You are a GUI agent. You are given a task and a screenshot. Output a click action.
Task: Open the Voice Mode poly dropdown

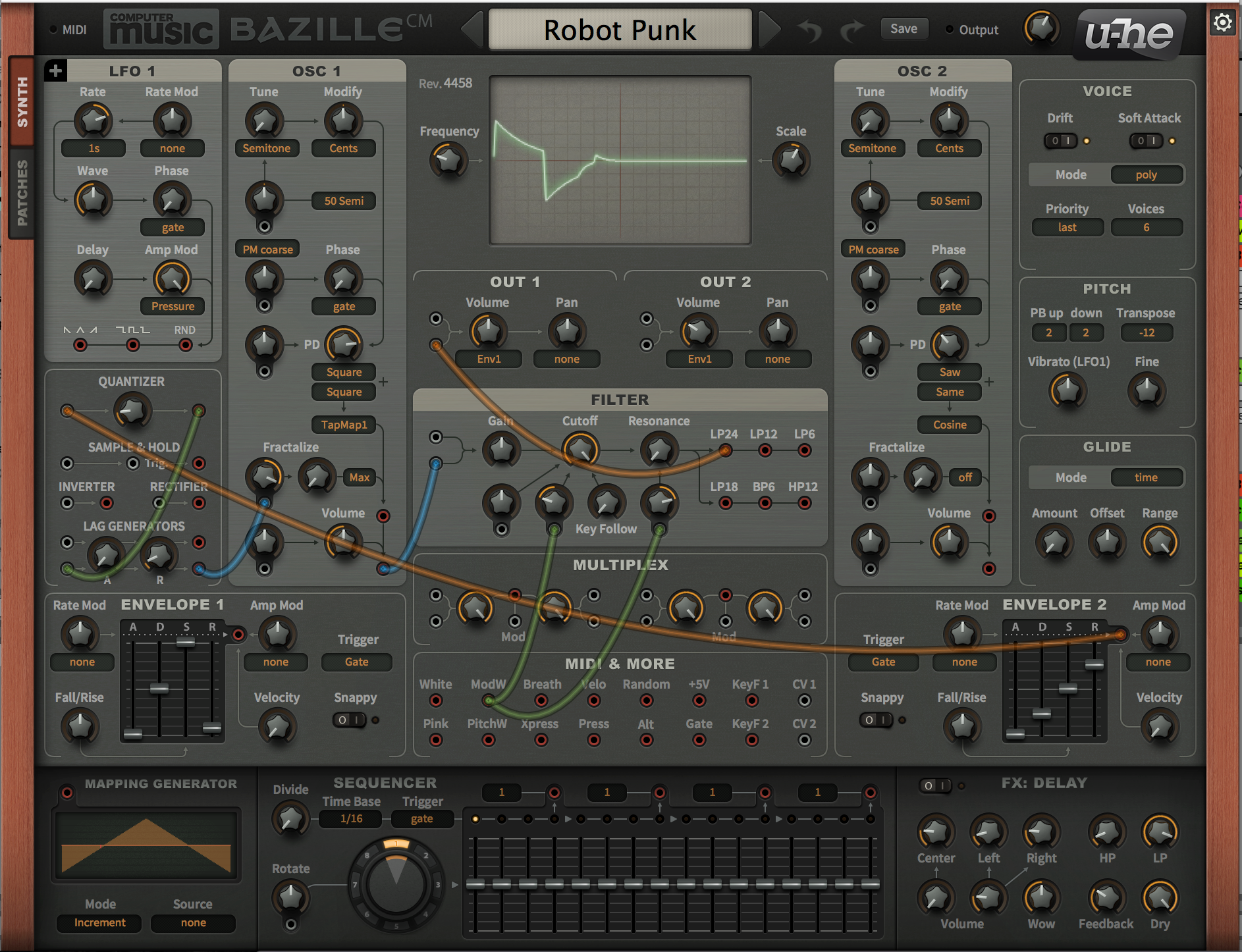pos(1146,175)
